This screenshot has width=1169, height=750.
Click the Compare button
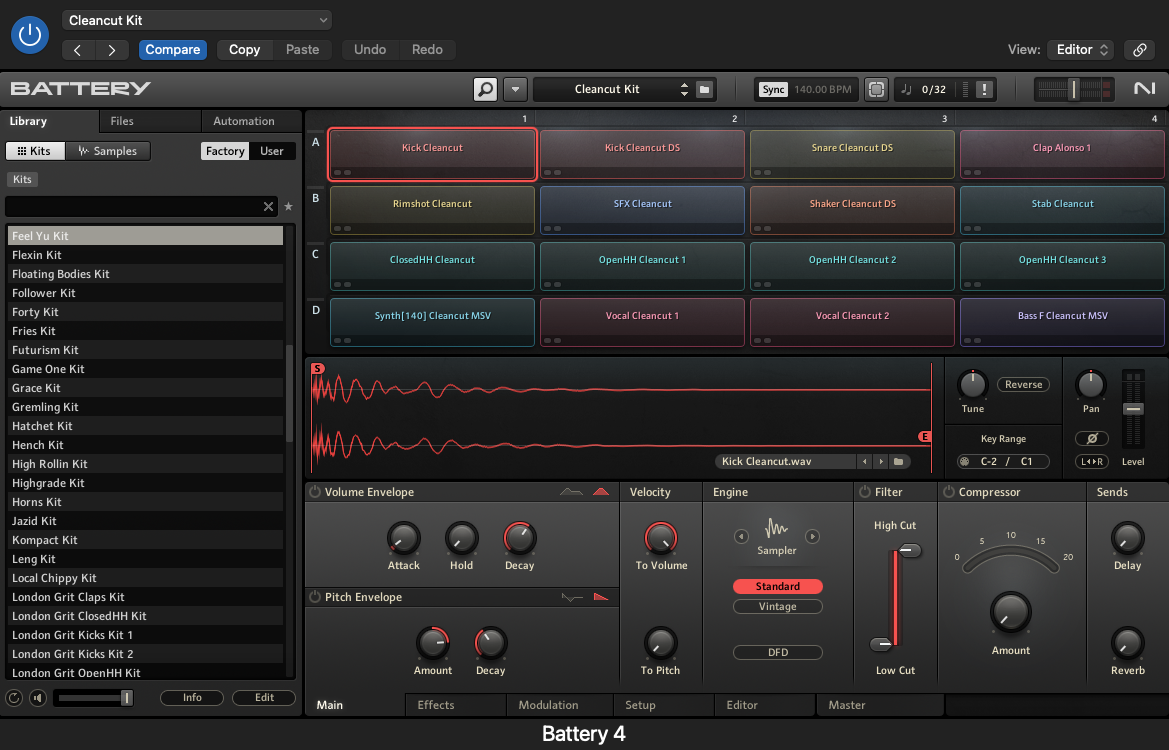[x=173, y=49]
